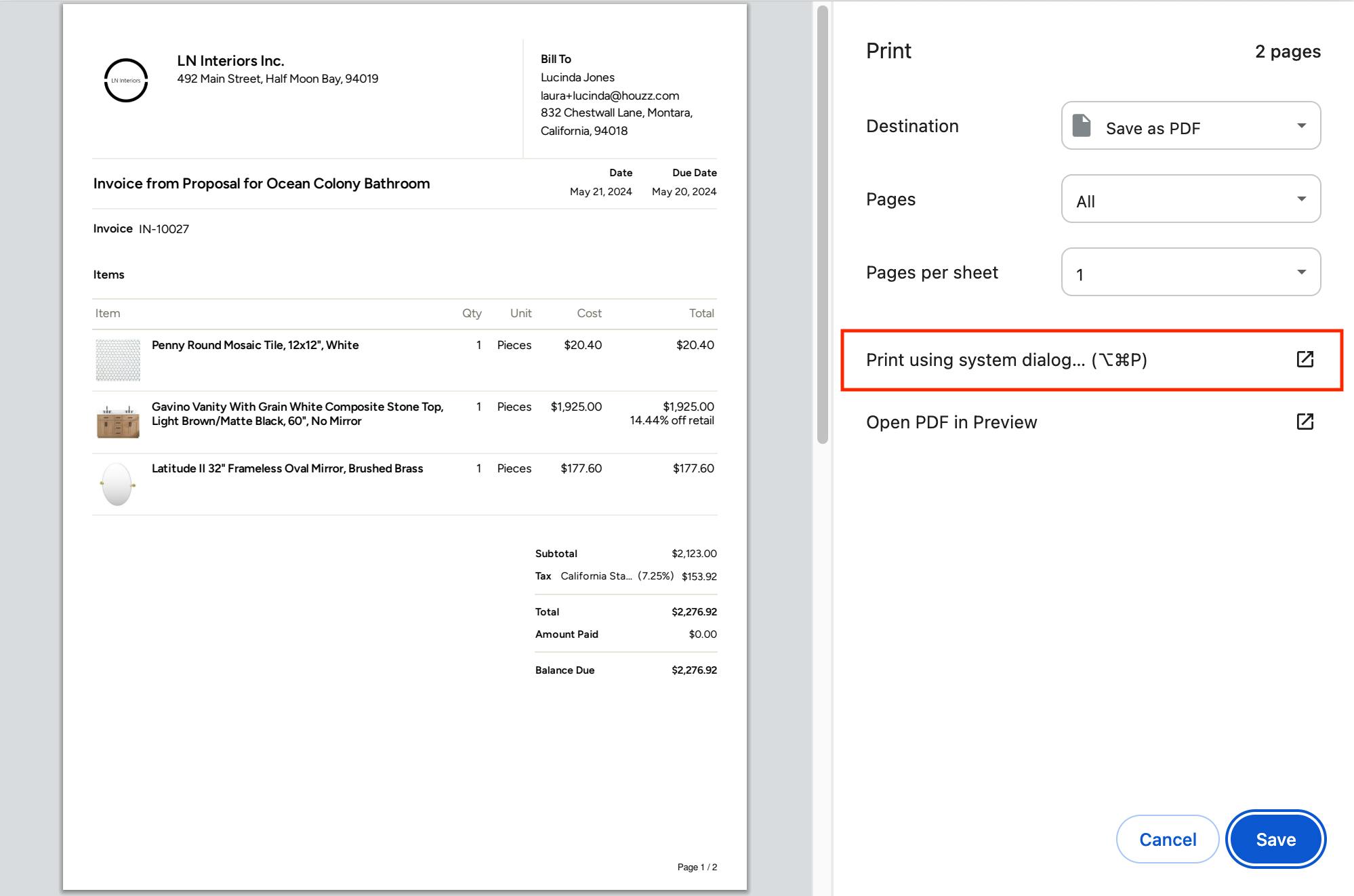Screen dimensions: 1354x896
Task: Click external-link icon beside system dialog option
Action: tap(1305, 359)
